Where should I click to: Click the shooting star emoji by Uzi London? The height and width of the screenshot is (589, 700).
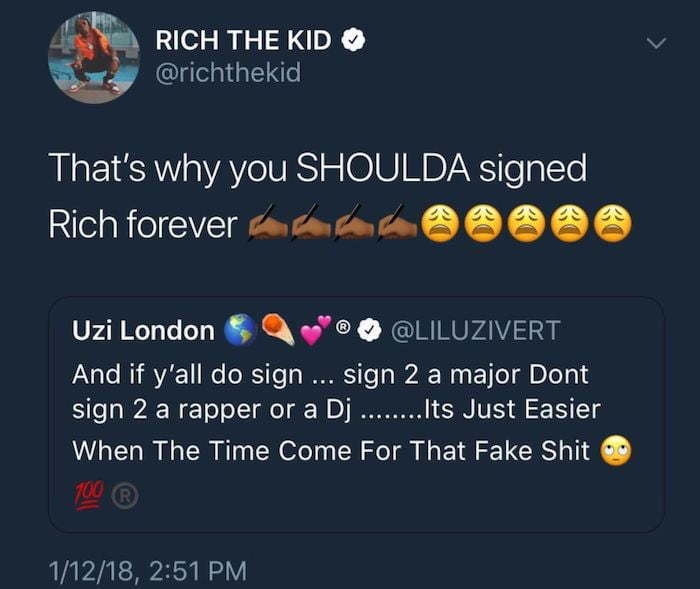(x=278, y=330)
